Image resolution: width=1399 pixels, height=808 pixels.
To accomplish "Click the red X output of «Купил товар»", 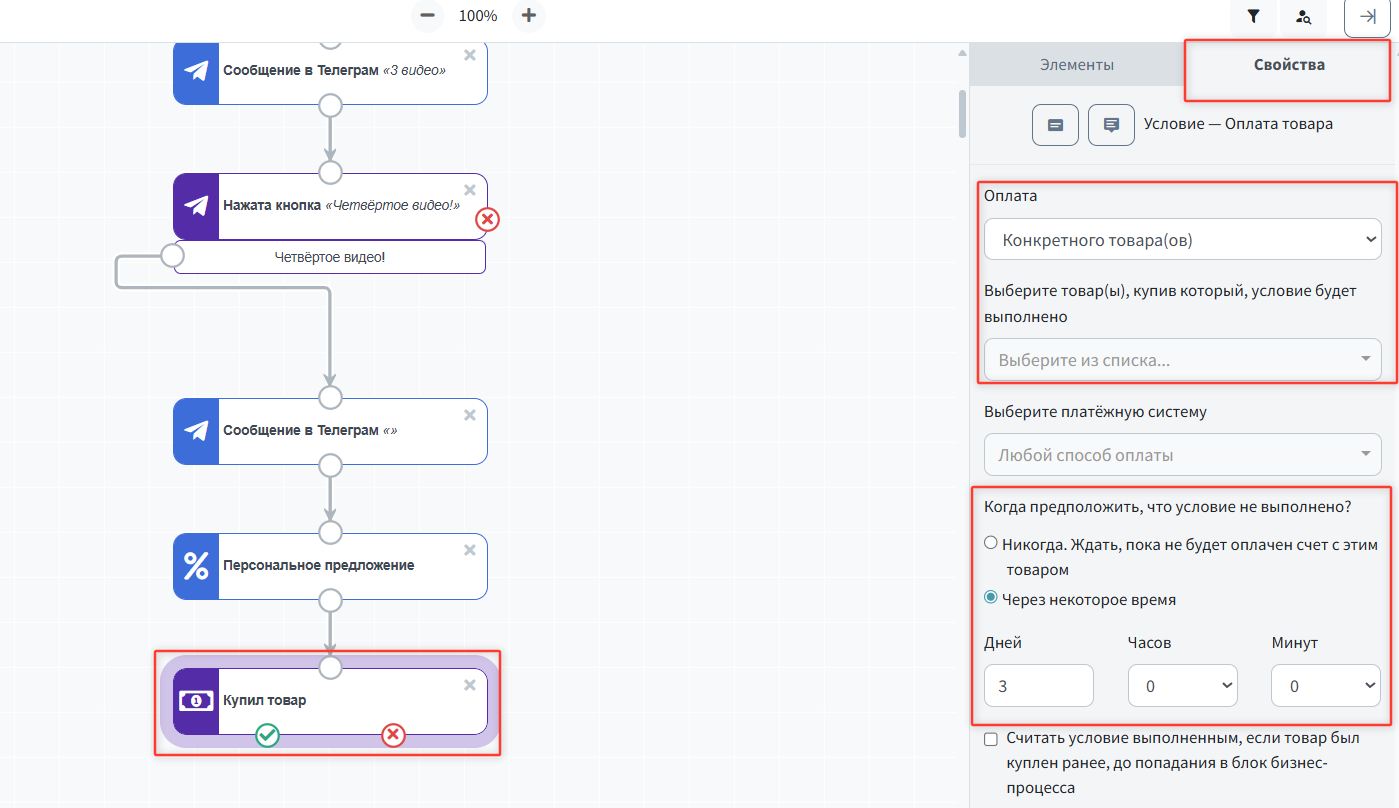I will coord(394,736).
